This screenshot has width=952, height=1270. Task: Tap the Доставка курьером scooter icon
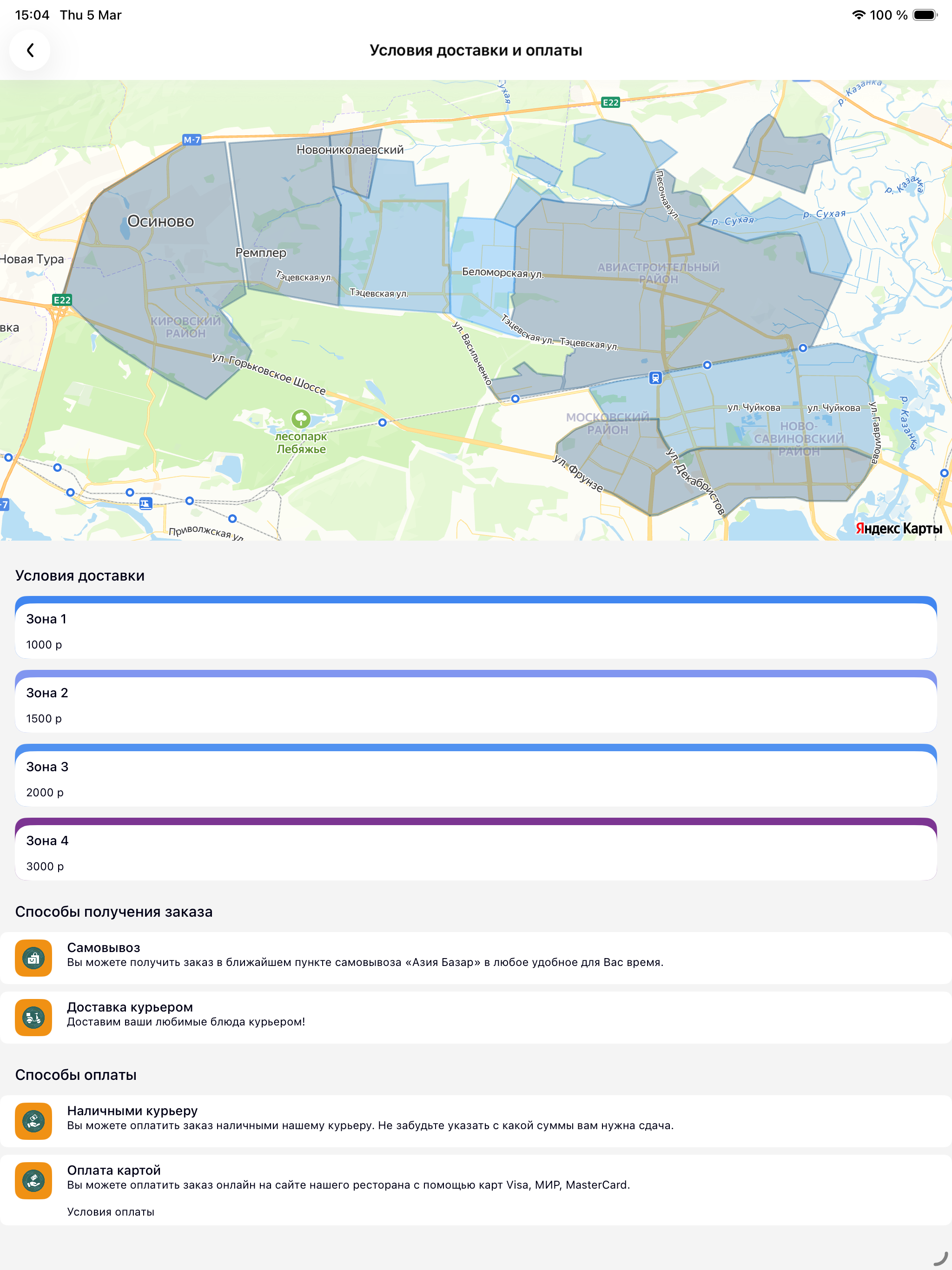click(33, 1018)
